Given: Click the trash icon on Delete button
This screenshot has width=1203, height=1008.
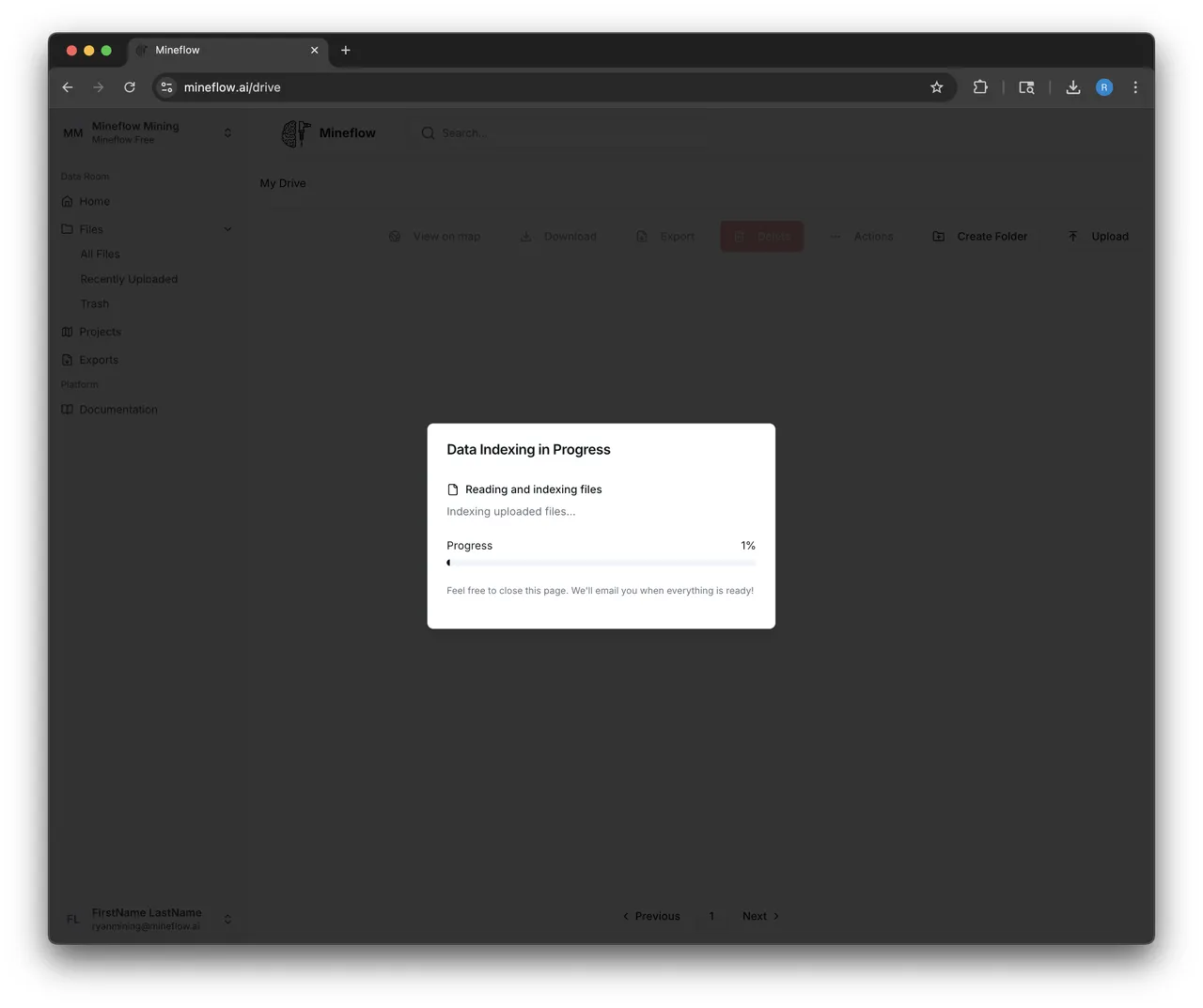Looking at the screenshot, I should [x=739, y=237].
